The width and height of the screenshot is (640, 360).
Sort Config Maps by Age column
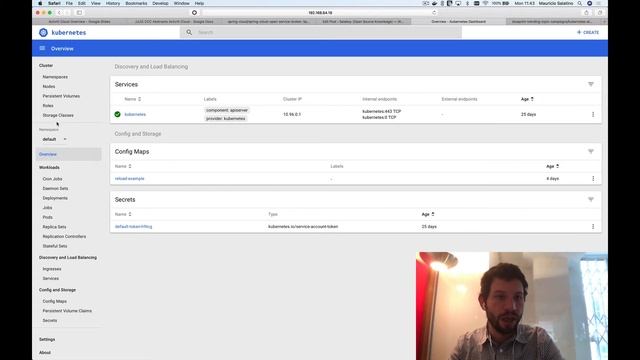(552, 166)
